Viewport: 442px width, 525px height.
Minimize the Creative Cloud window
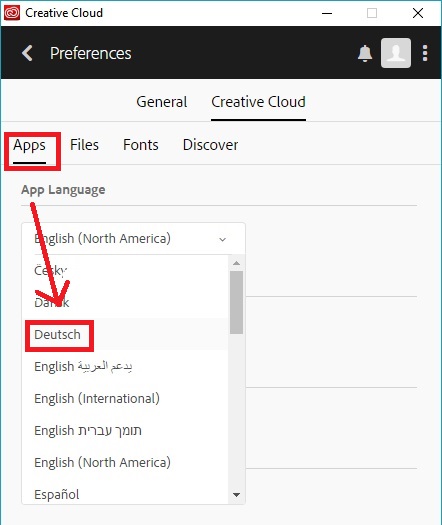tap(327, 13)
